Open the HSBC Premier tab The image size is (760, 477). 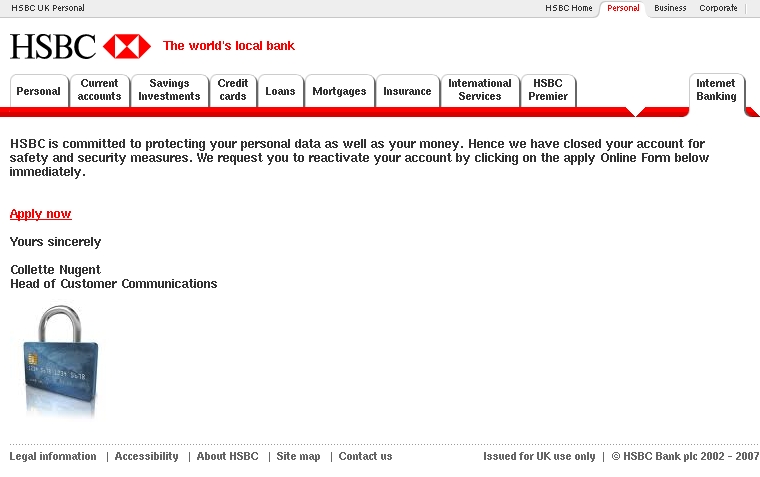click(548, 90)
